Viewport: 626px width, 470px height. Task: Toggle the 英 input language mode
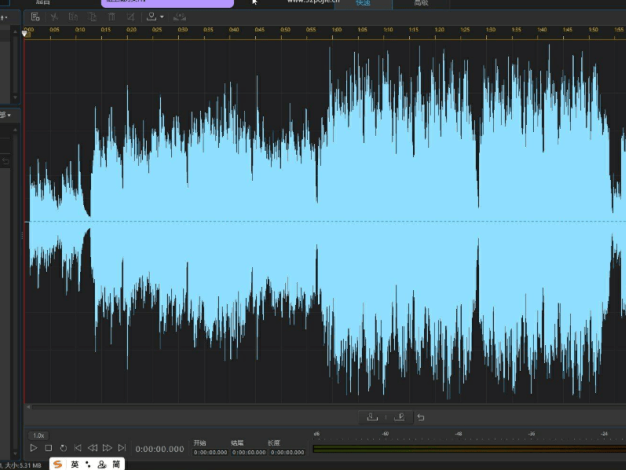point(74,464)
